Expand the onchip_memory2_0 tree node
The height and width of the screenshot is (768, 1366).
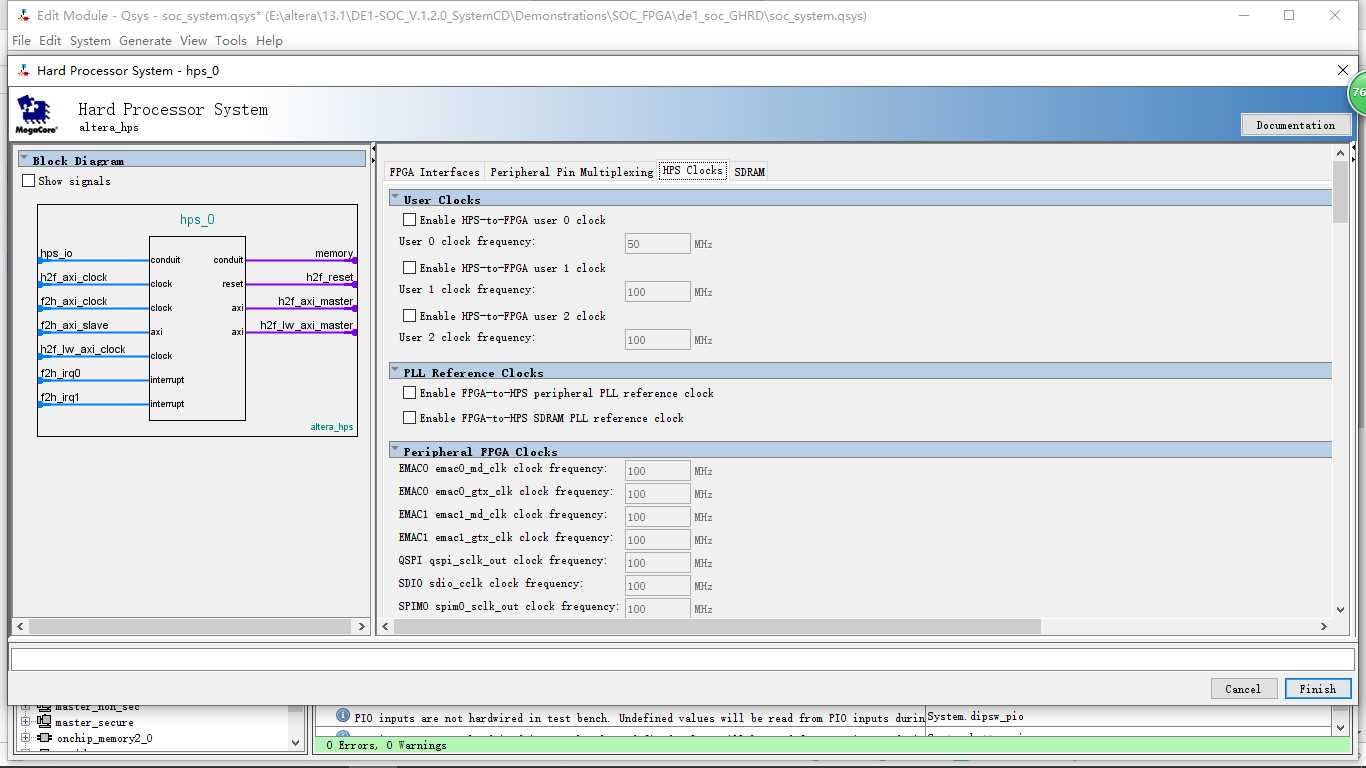pyautogui.click(x=26, y=738)
